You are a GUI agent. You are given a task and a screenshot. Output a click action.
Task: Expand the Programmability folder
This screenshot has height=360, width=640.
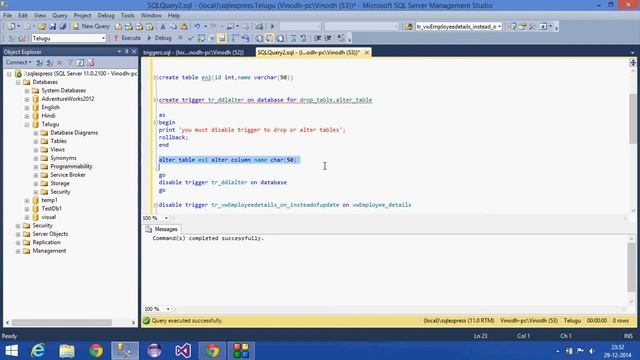pos(36,167)
